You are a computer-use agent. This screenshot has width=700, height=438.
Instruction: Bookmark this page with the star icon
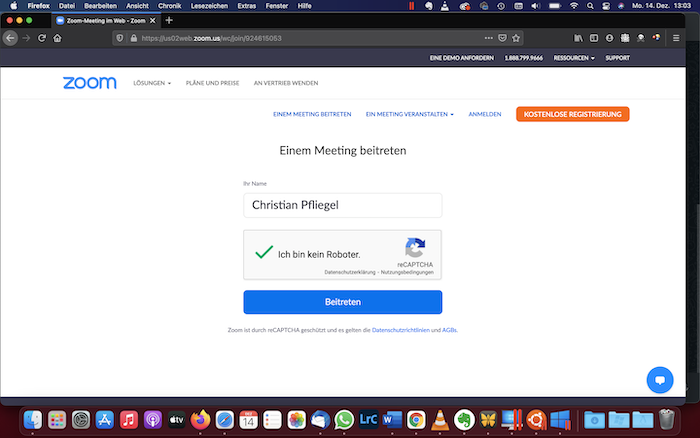(516, 38)
